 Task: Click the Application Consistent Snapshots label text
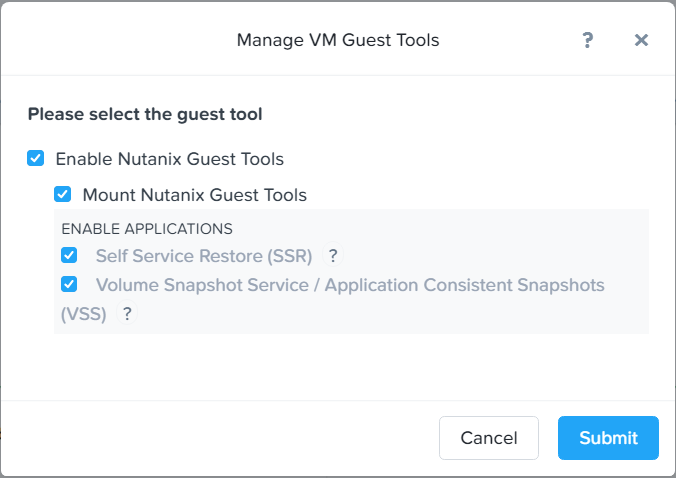point(464,285)
